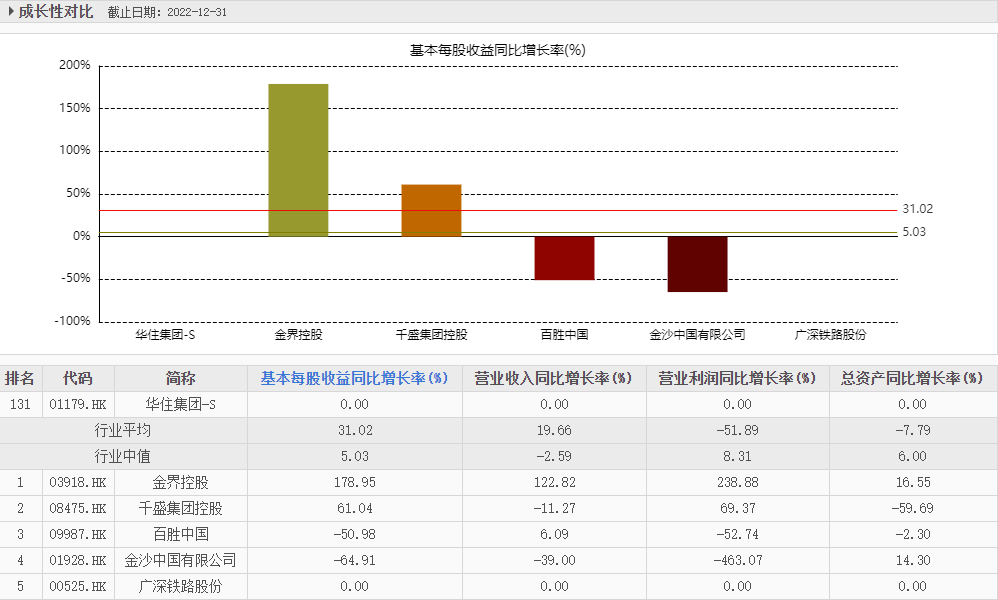
Task: Click the value -7.79 cell
Action: (913, 431)
